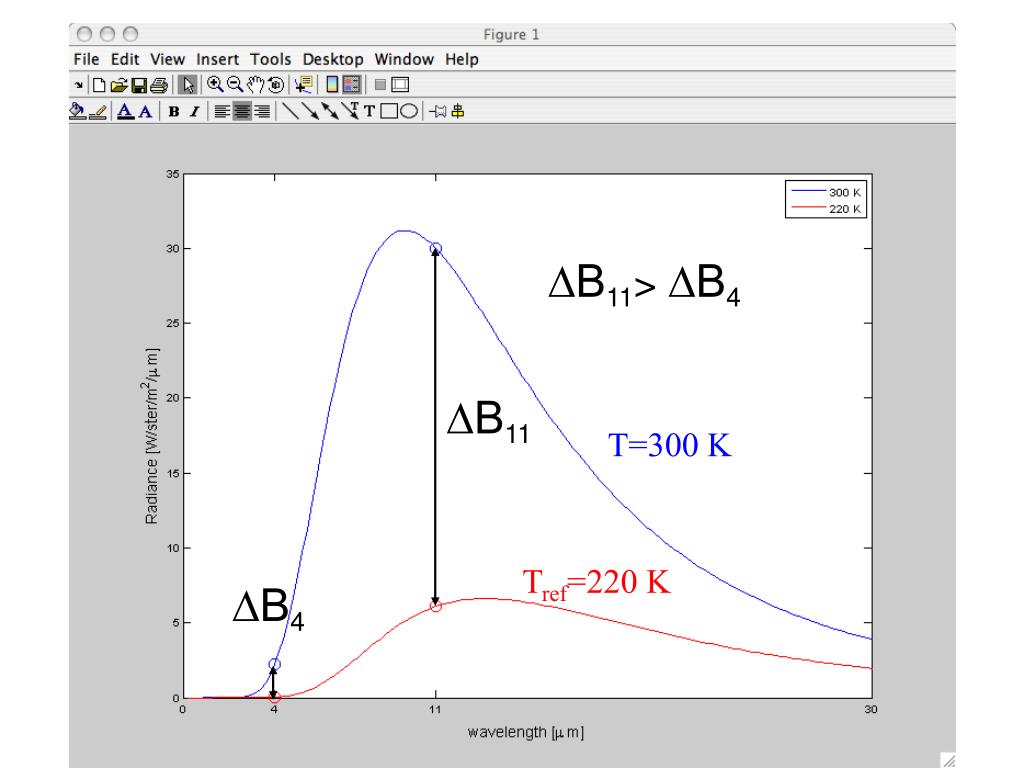The image size is (1024, 768).
Task: Print the figure using the printer icon
Action: pyautogui.click(x=159, y=86)
